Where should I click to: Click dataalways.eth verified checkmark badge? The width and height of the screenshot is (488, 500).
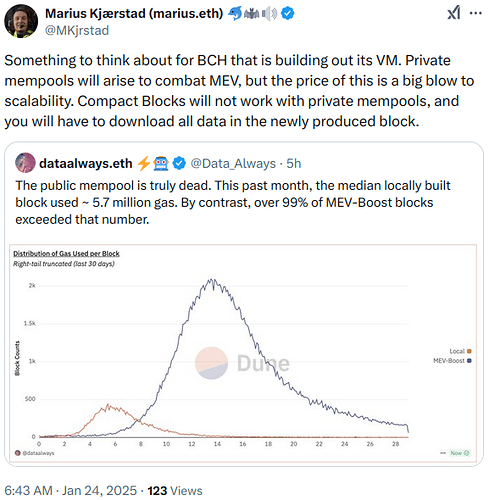pos(179,163)
